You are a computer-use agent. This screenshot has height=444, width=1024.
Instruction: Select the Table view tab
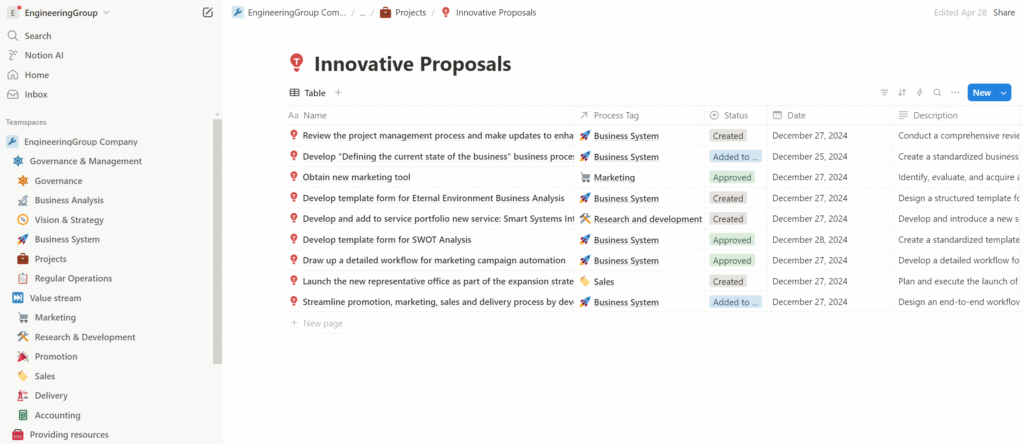point(307,93)
